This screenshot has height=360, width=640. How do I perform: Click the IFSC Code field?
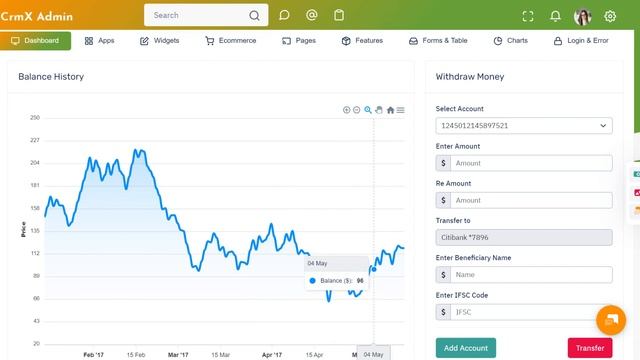531,312
